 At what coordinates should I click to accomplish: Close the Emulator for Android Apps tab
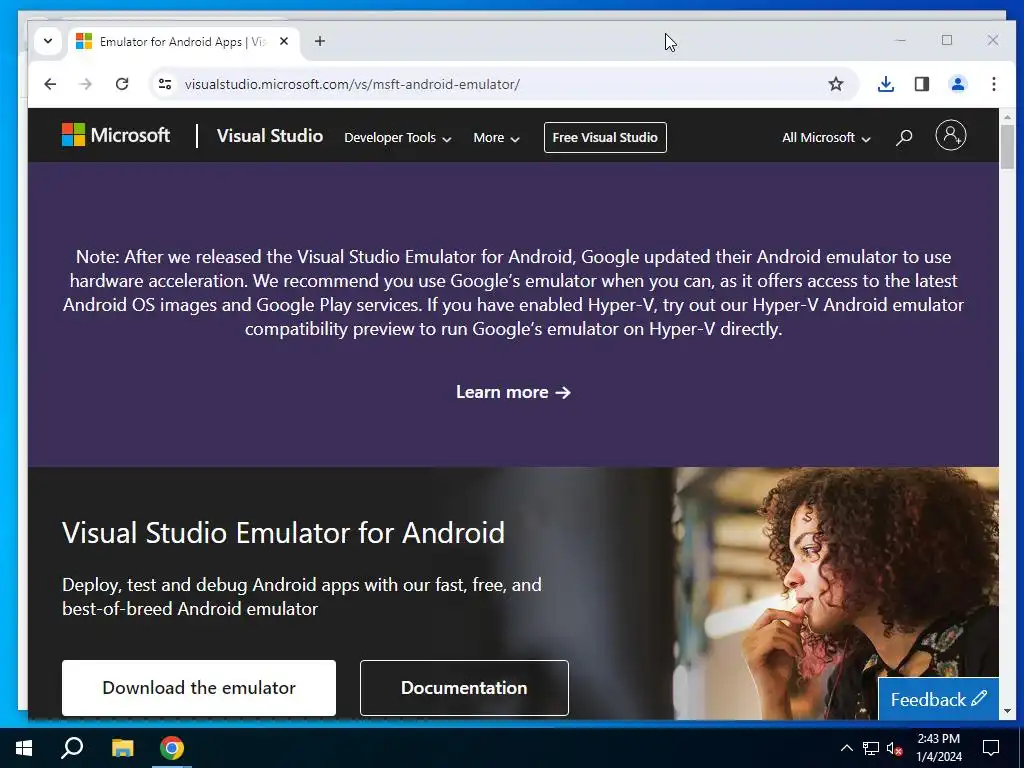pyautogui.click(x=283, y=41)
